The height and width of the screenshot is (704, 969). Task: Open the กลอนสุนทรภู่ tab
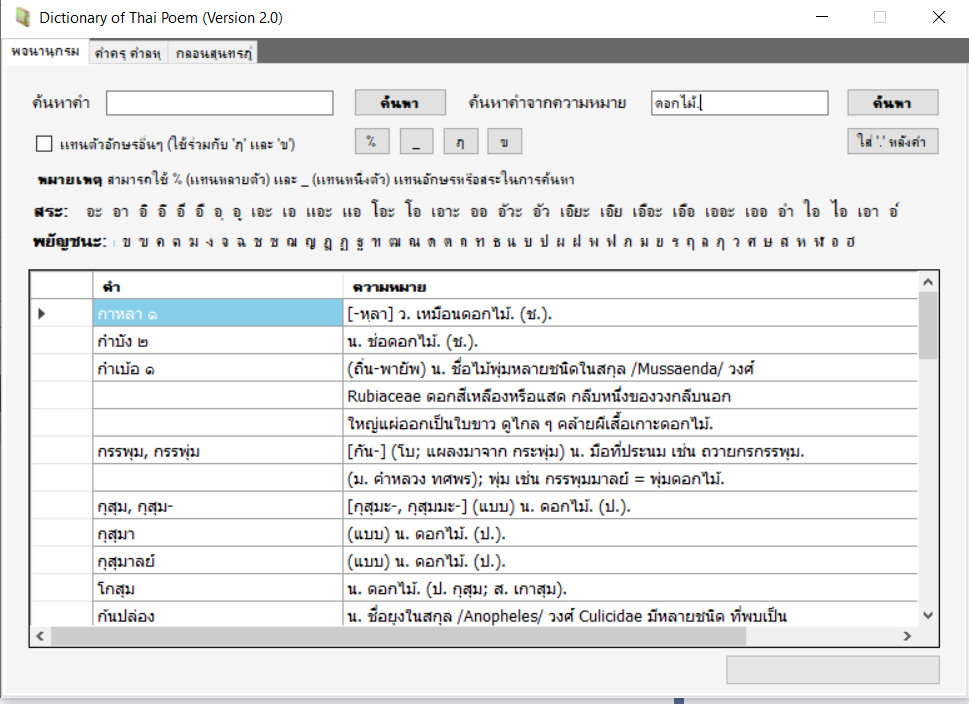point(213,54)
